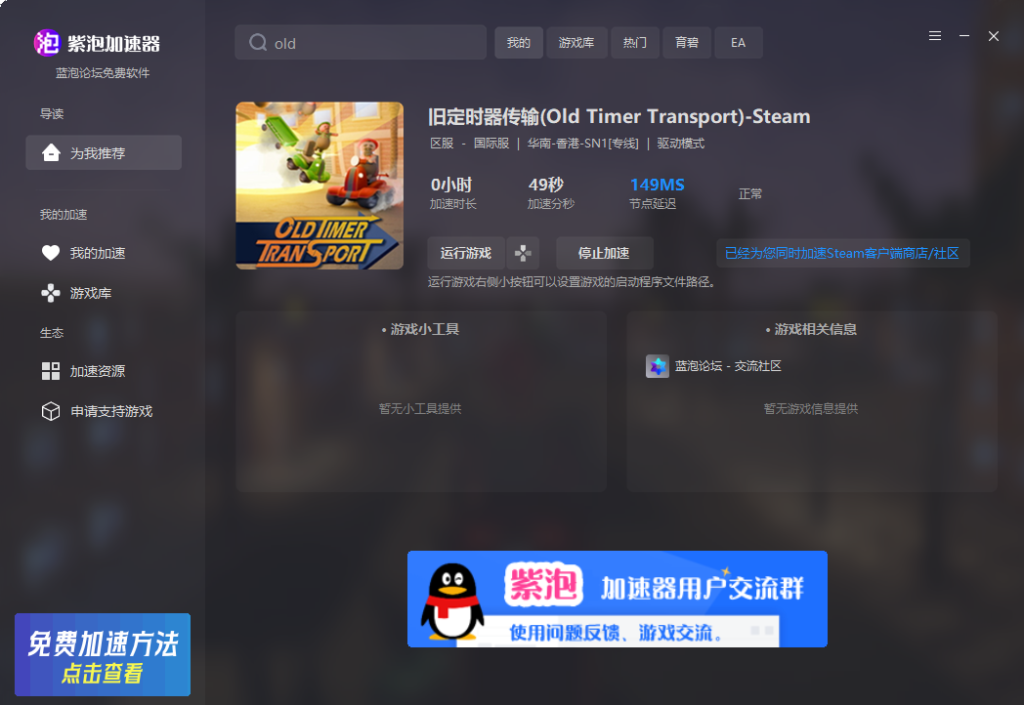The image size is (1024, 705).
Task: Open the EA tab
Action: tap(739, 42)
